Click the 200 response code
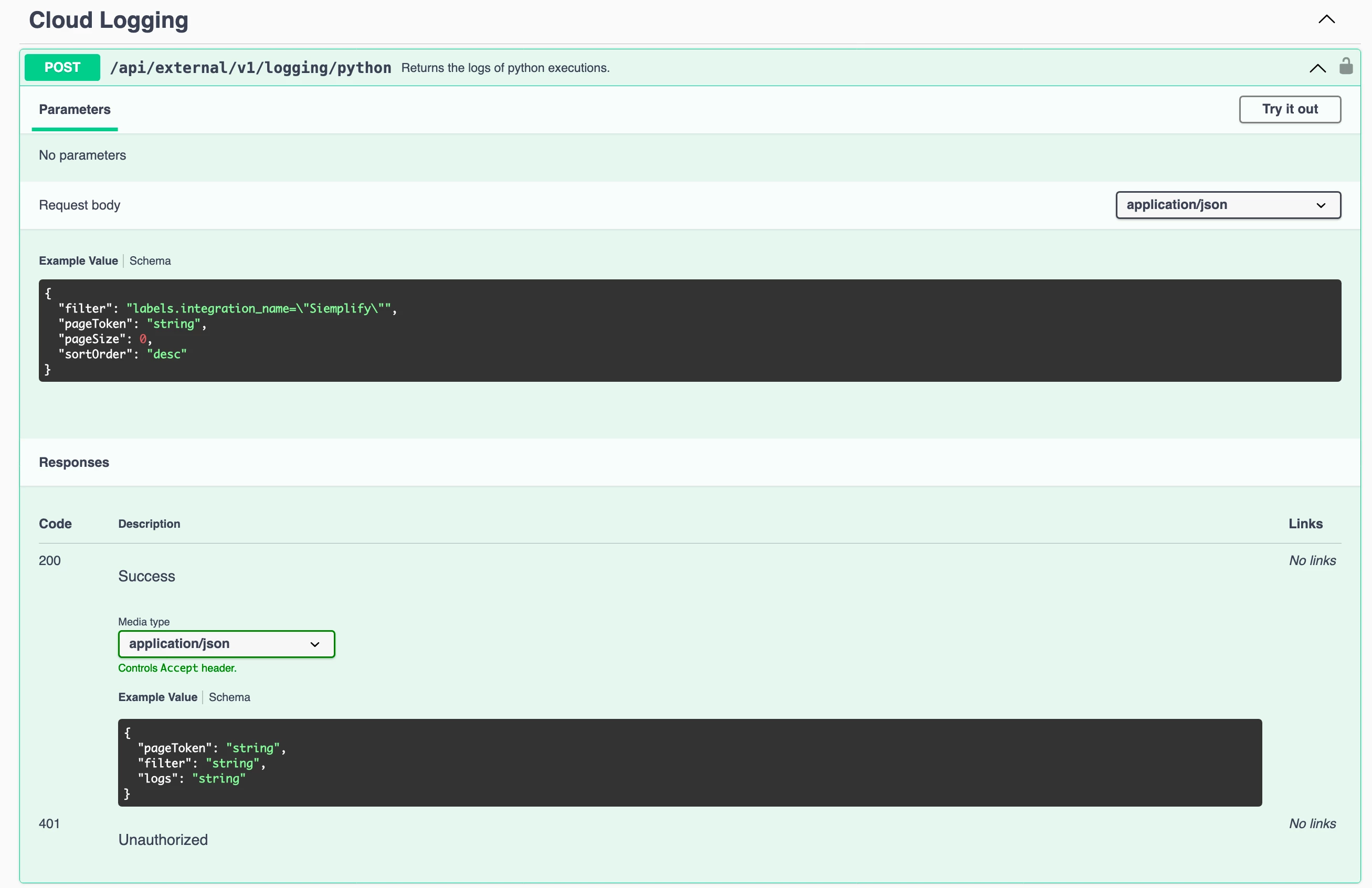The image size is (1372, 888). click(49, 560)
